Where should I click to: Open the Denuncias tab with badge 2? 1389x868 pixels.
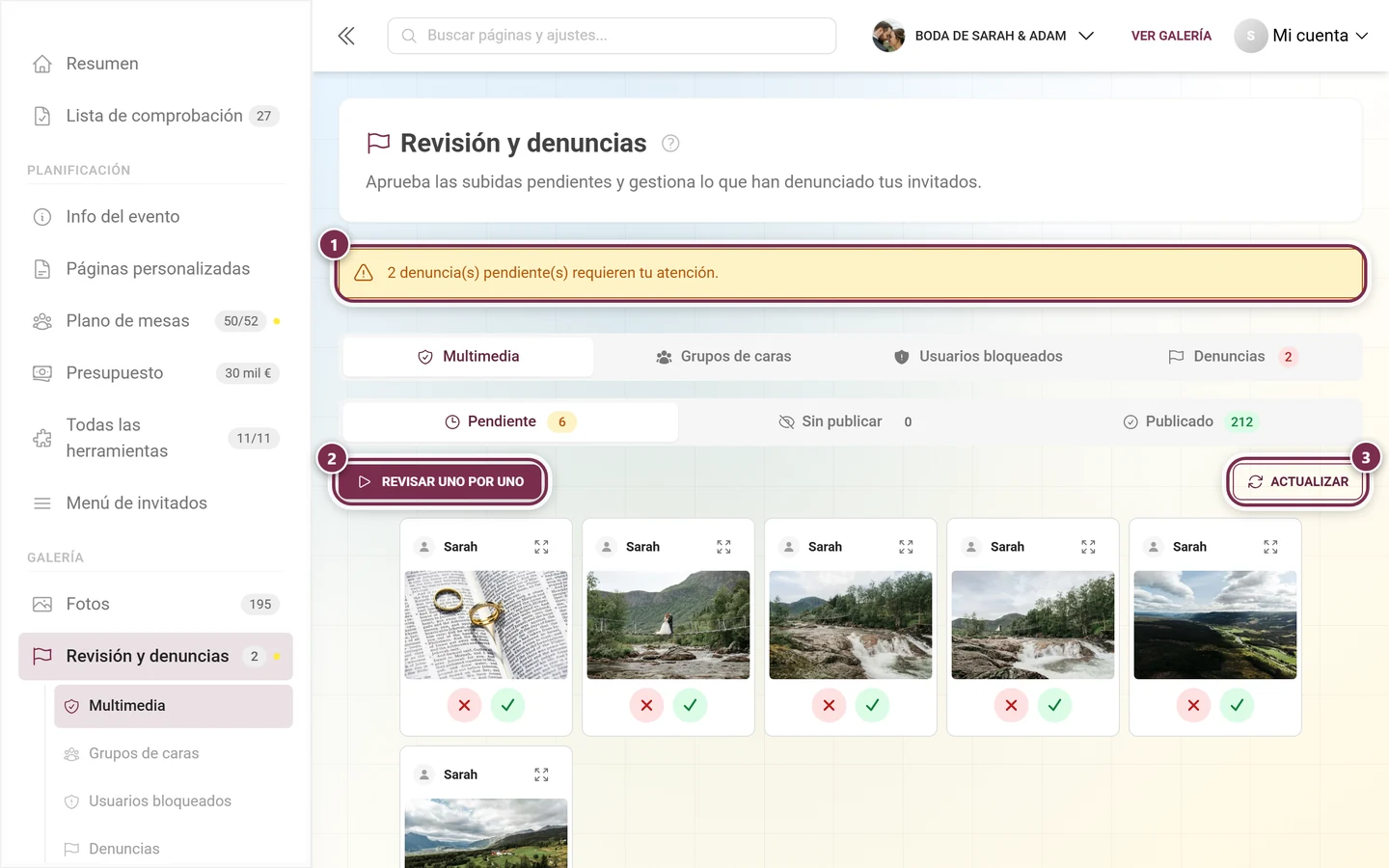[1233, 357]
